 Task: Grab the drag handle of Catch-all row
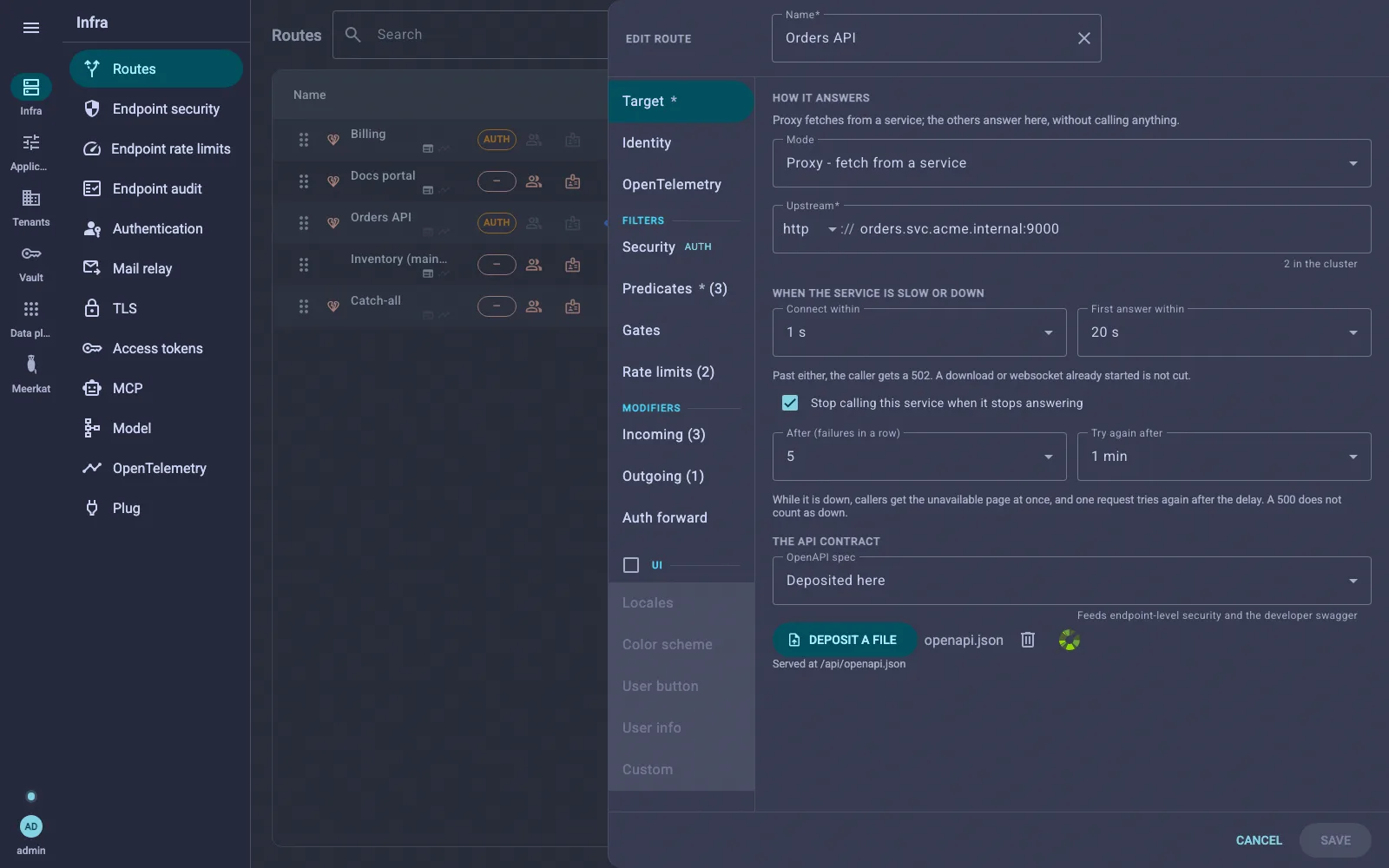(x=304, y=306)
